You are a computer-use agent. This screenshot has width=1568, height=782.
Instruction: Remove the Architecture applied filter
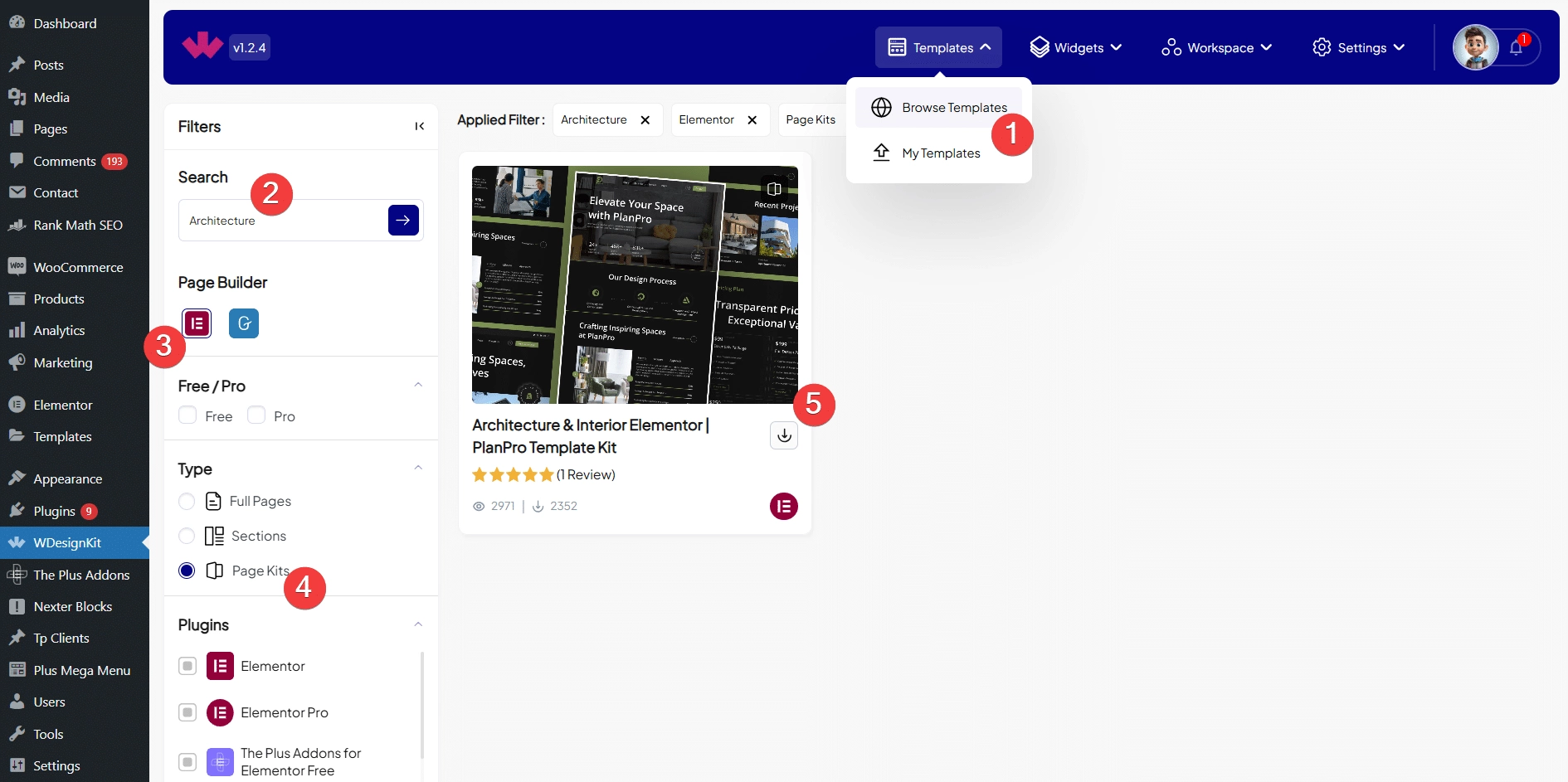click(645, 120)
